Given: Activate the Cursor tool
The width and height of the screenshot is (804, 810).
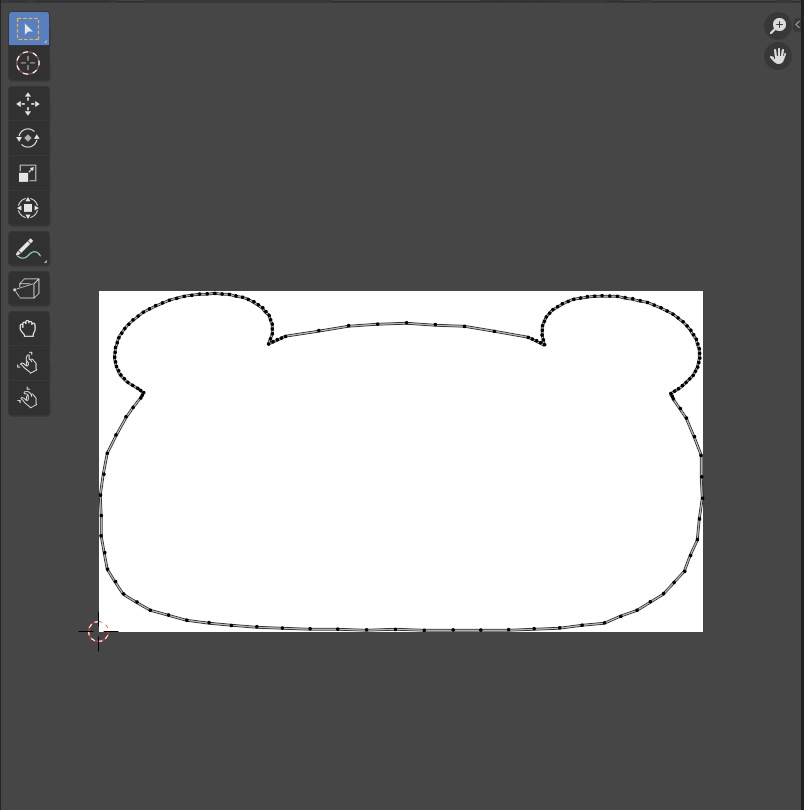Looking at the screenshot, I should (x=28, y=64).
